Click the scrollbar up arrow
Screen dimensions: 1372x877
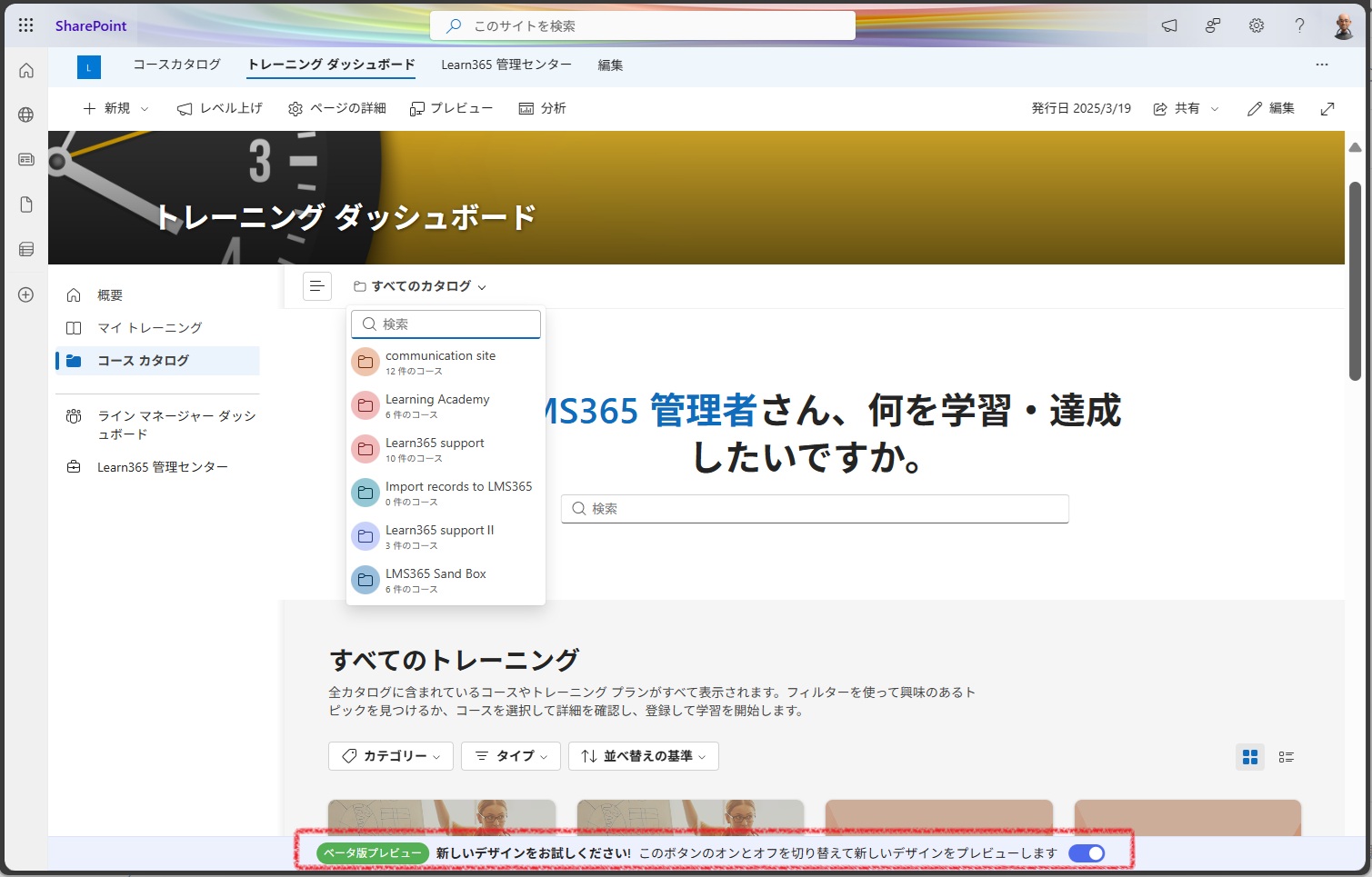(x=1355, y=147)
